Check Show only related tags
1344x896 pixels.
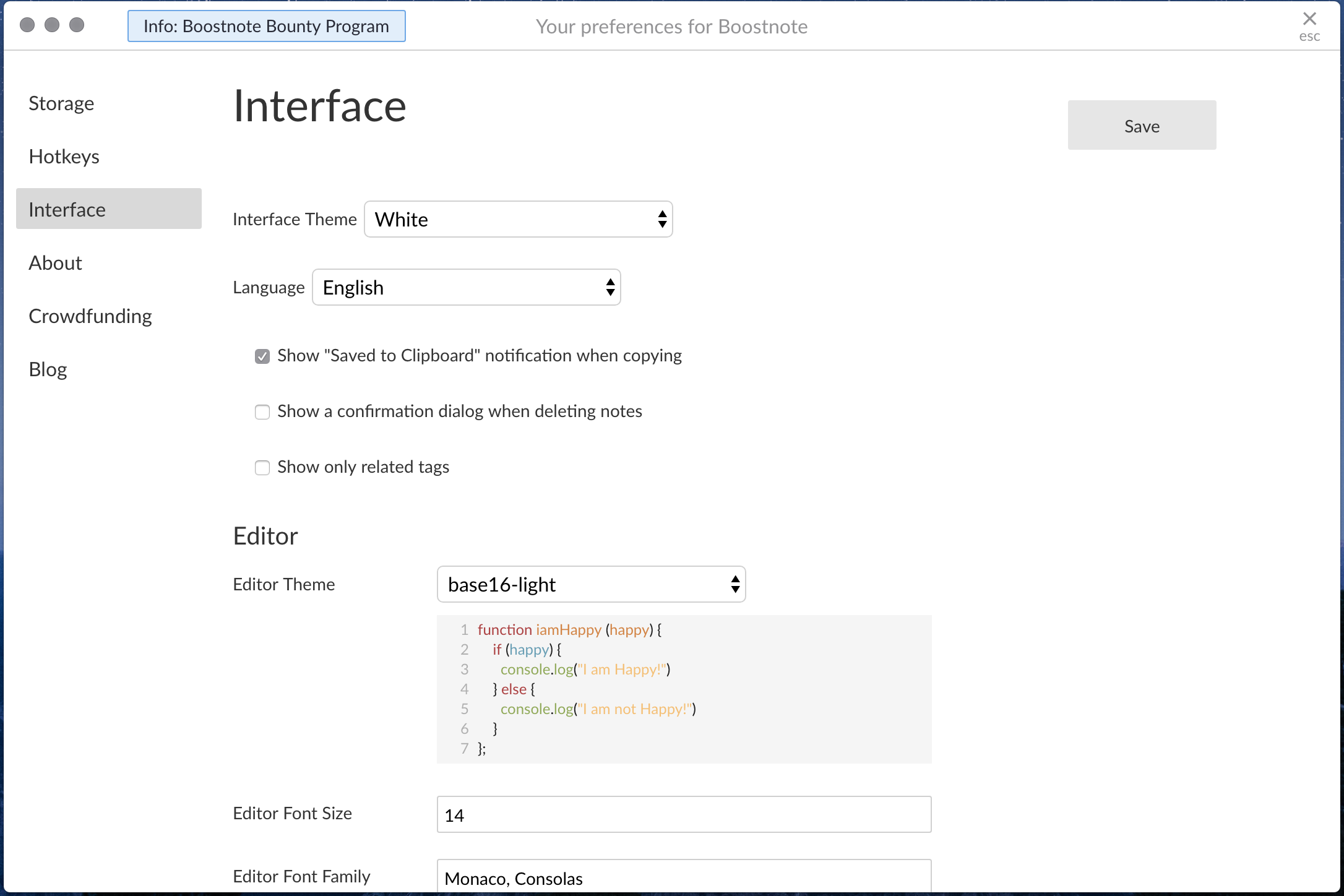pyautogui.click(x=262, y=468)
